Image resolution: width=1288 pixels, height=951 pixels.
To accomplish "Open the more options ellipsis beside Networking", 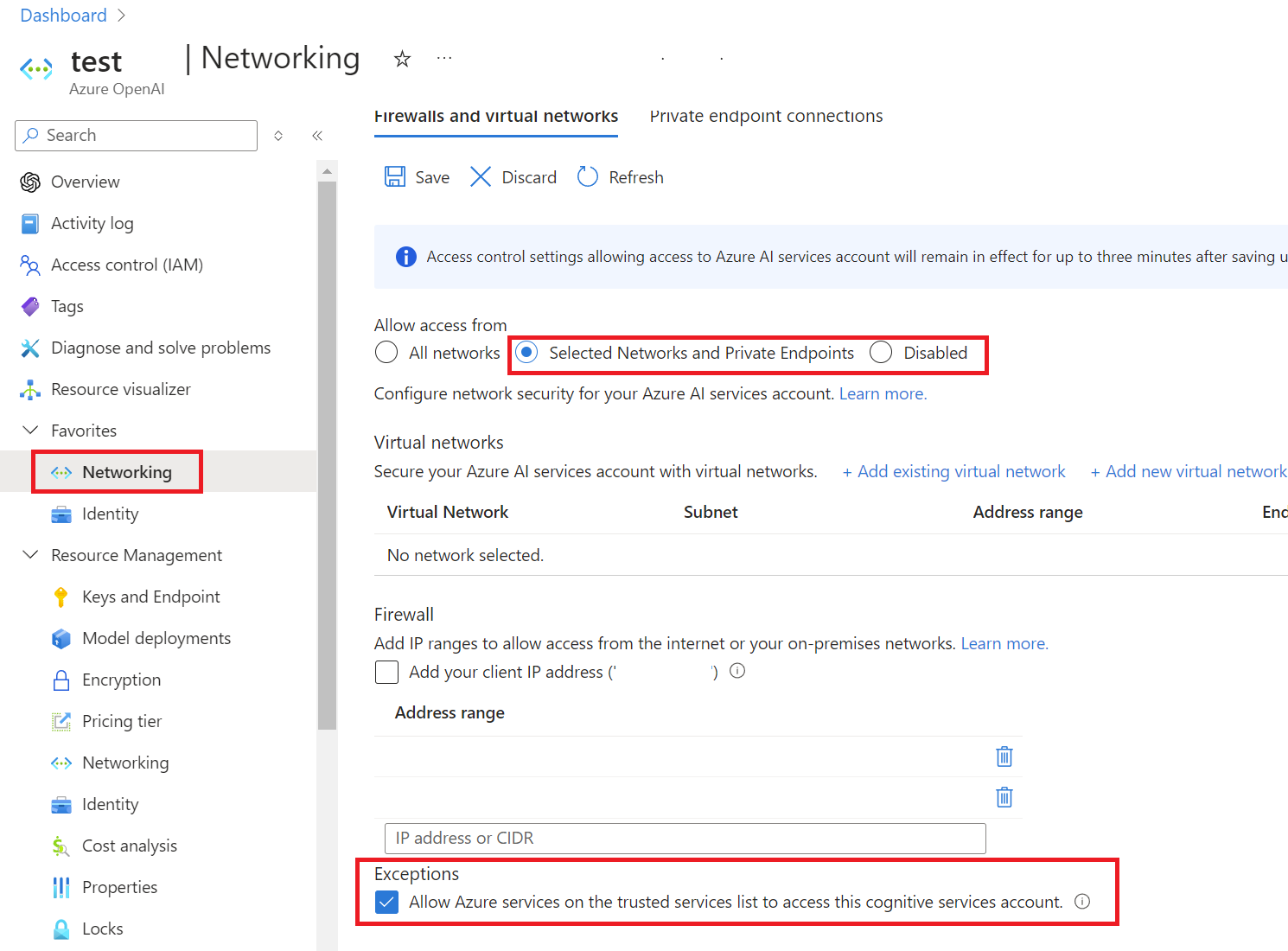I will click(444, 58).
